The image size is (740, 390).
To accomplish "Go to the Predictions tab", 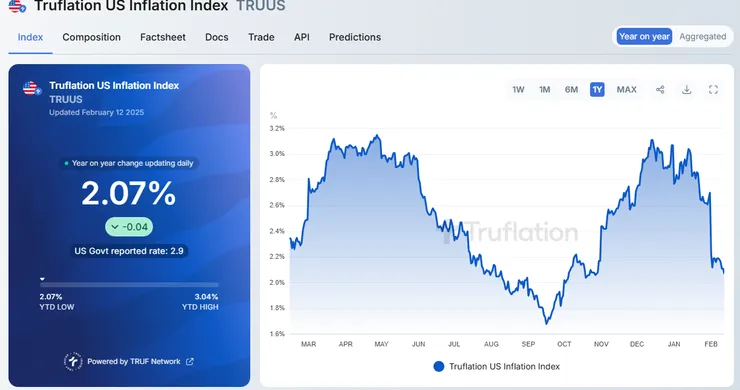I will click(355, 37).
